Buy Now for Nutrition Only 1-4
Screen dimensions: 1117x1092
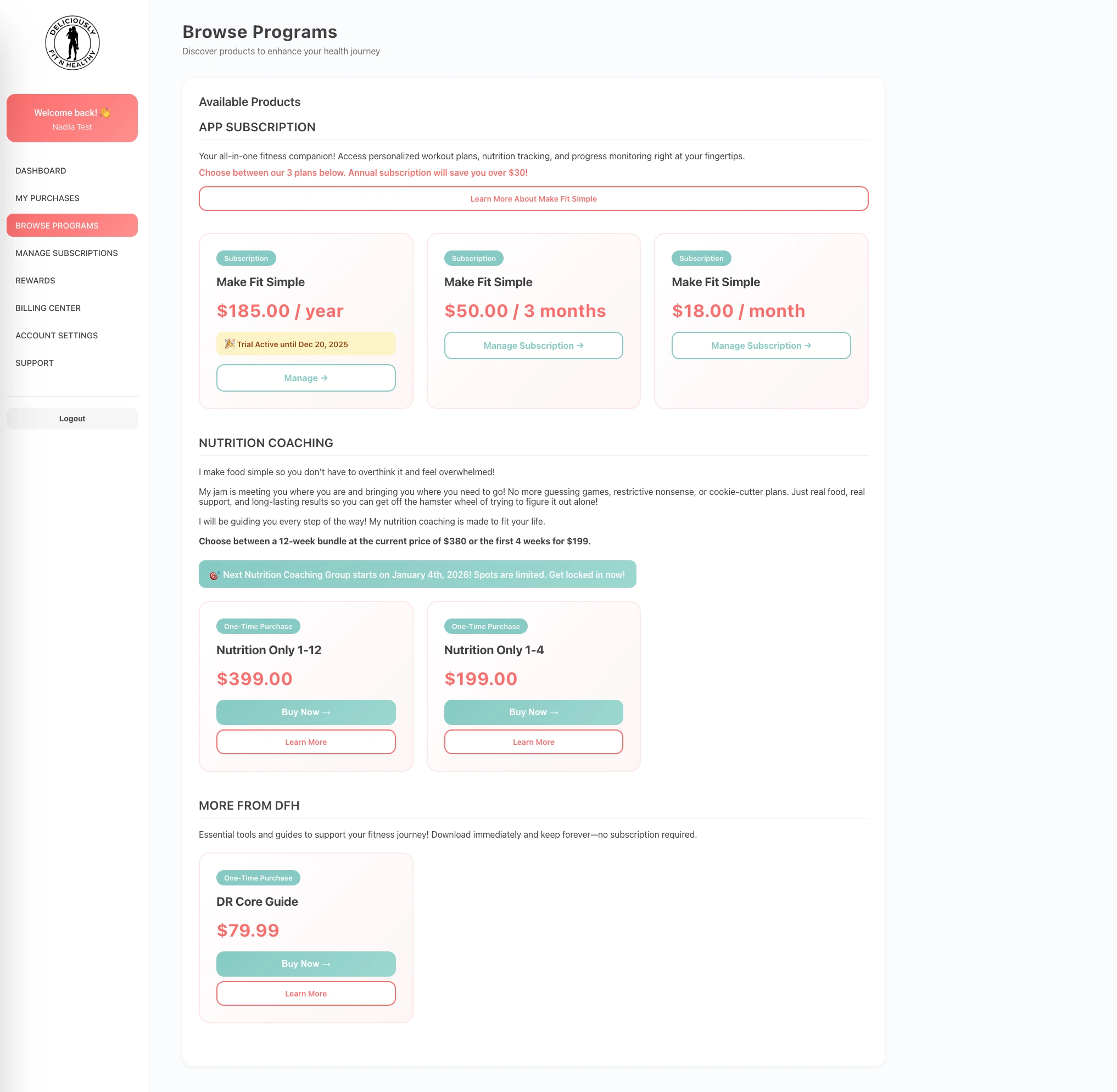click(533, 712)
